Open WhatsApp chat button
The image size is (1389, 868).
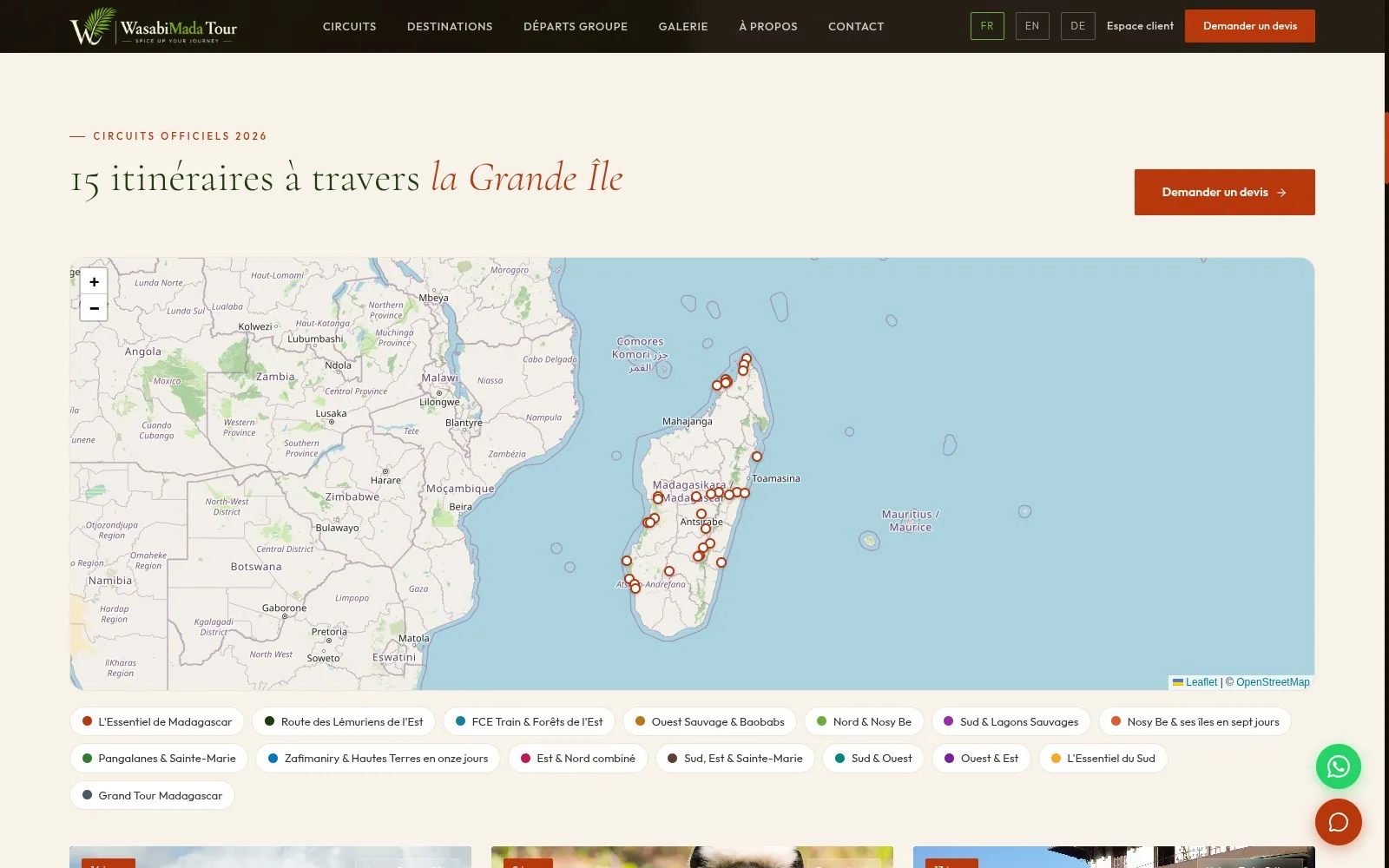click(1338, 766)
